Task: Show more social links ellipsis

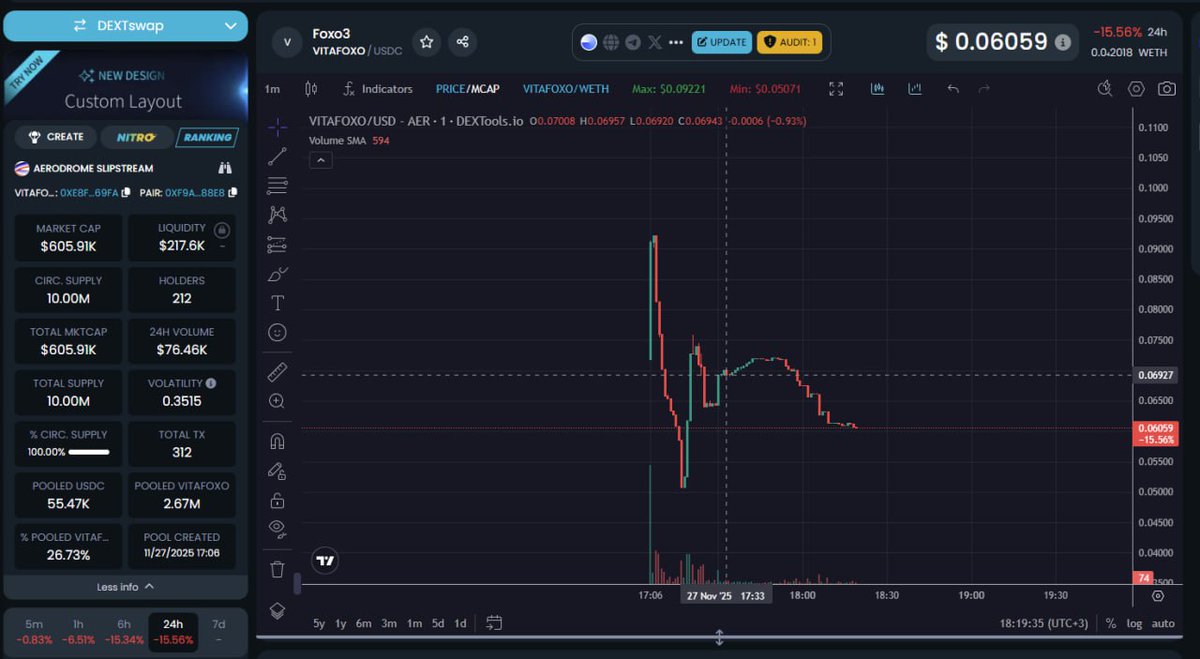Action: coord(677,42)
